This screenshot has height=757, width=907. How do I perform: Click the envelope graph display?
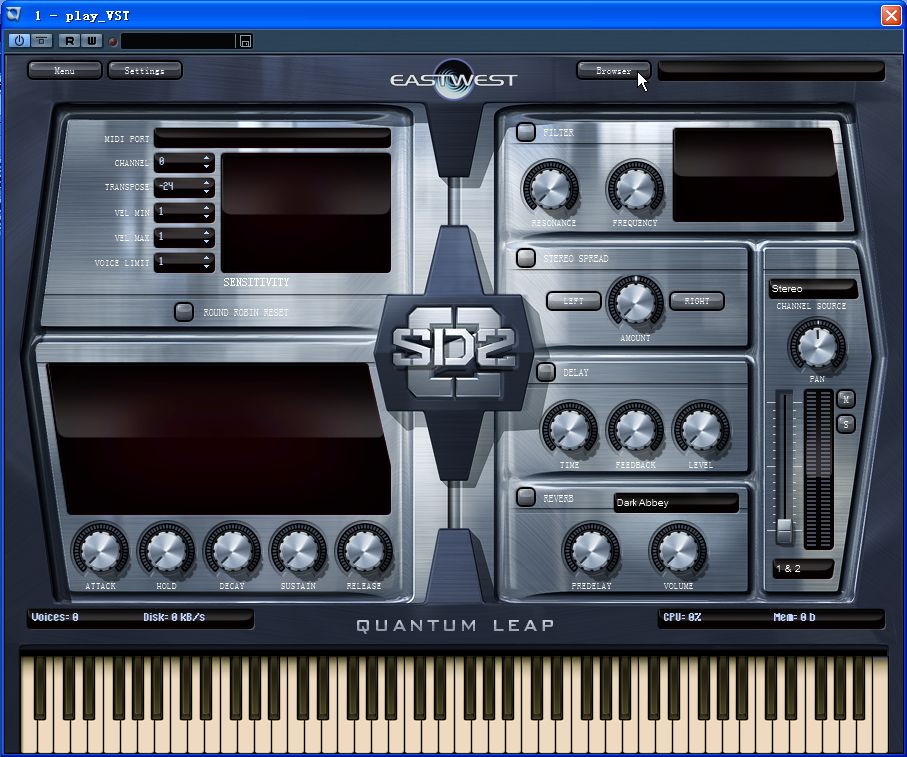pyautogui.click(x=219, y=439)
